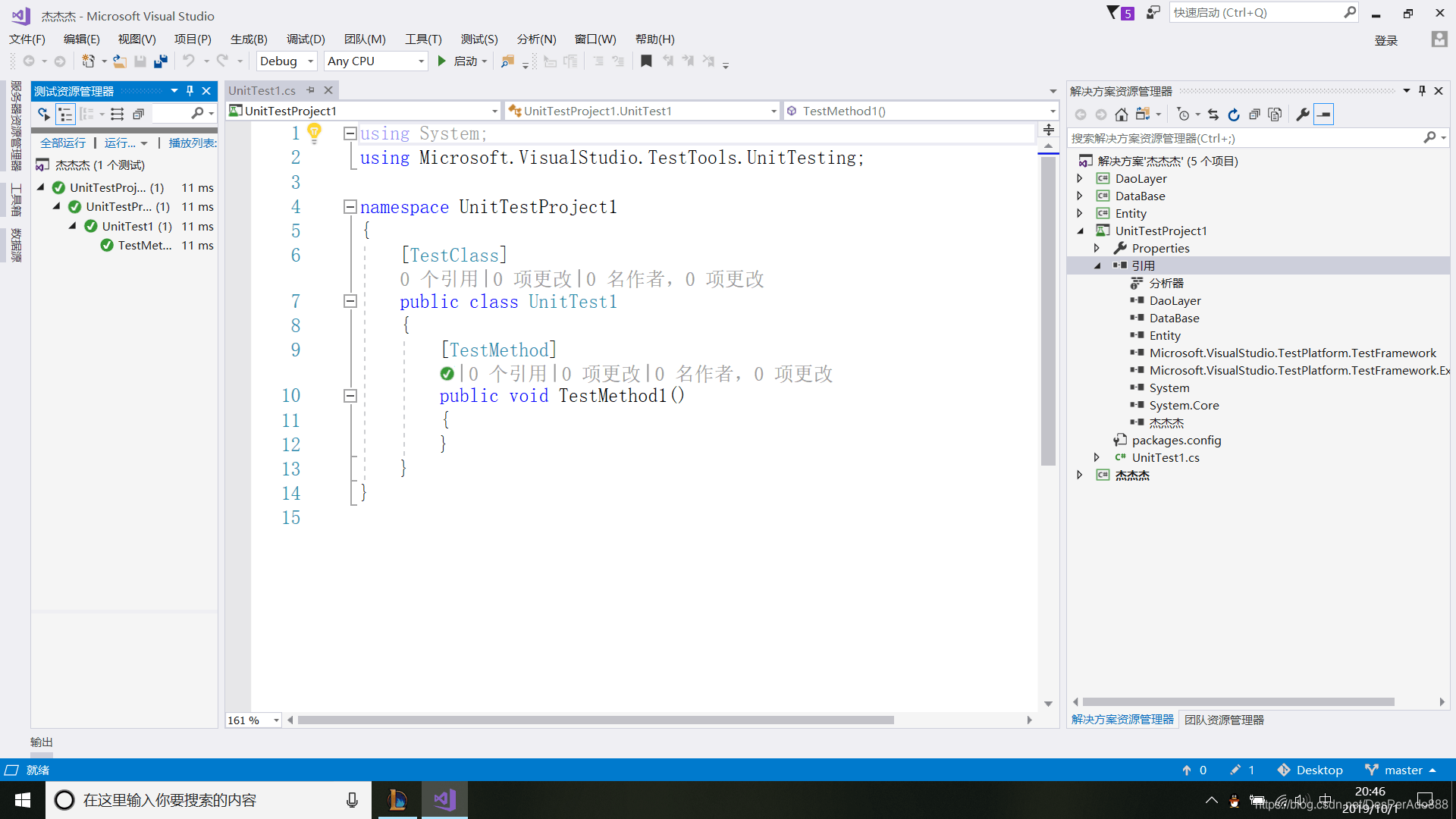
Task: Click the bookmark icon in toolbar
Action: (x=646, y=61)
